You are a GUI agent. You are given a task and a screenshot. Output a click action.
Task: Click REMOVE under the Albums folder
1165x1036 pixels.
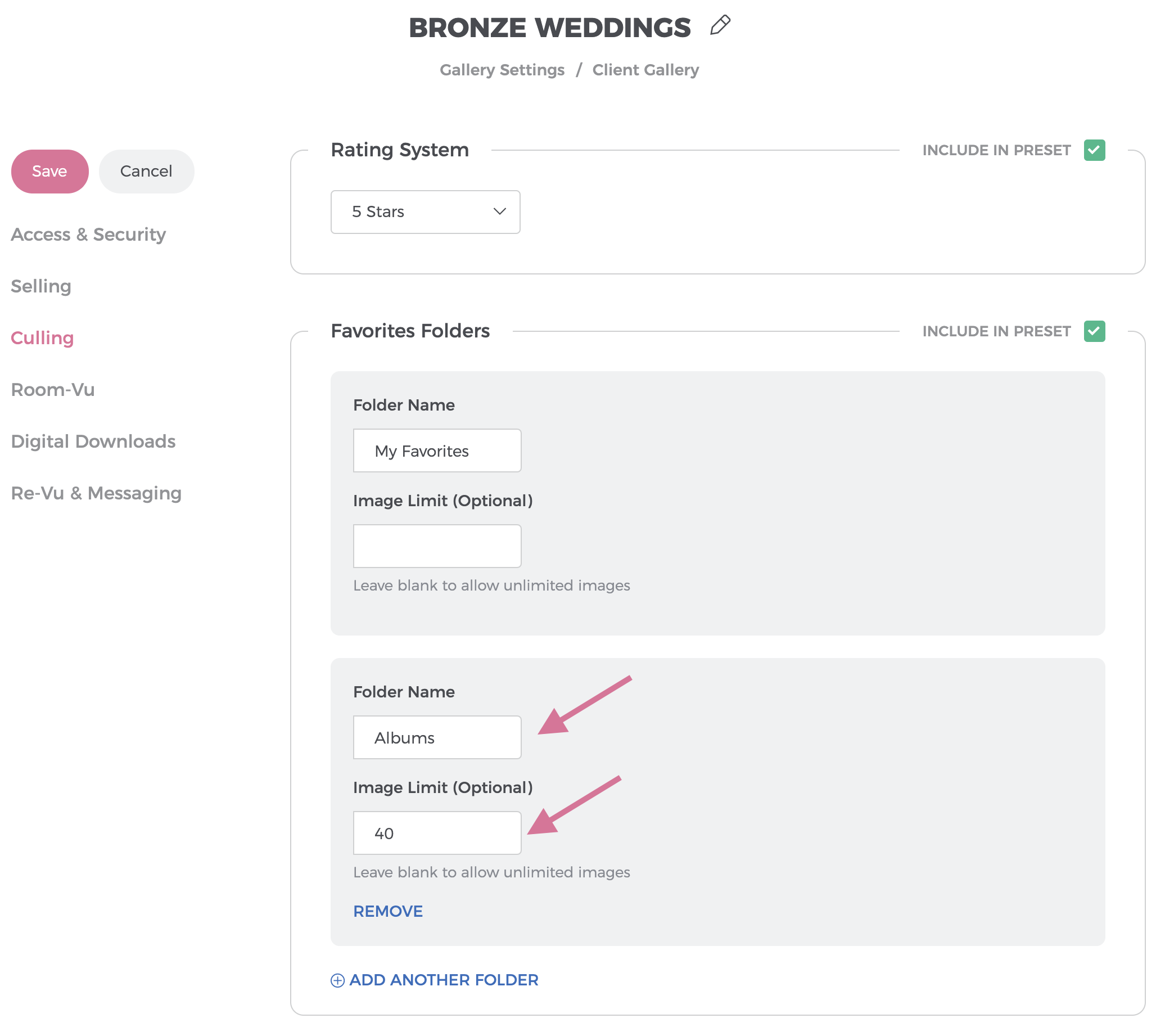(x=387, y=911)
